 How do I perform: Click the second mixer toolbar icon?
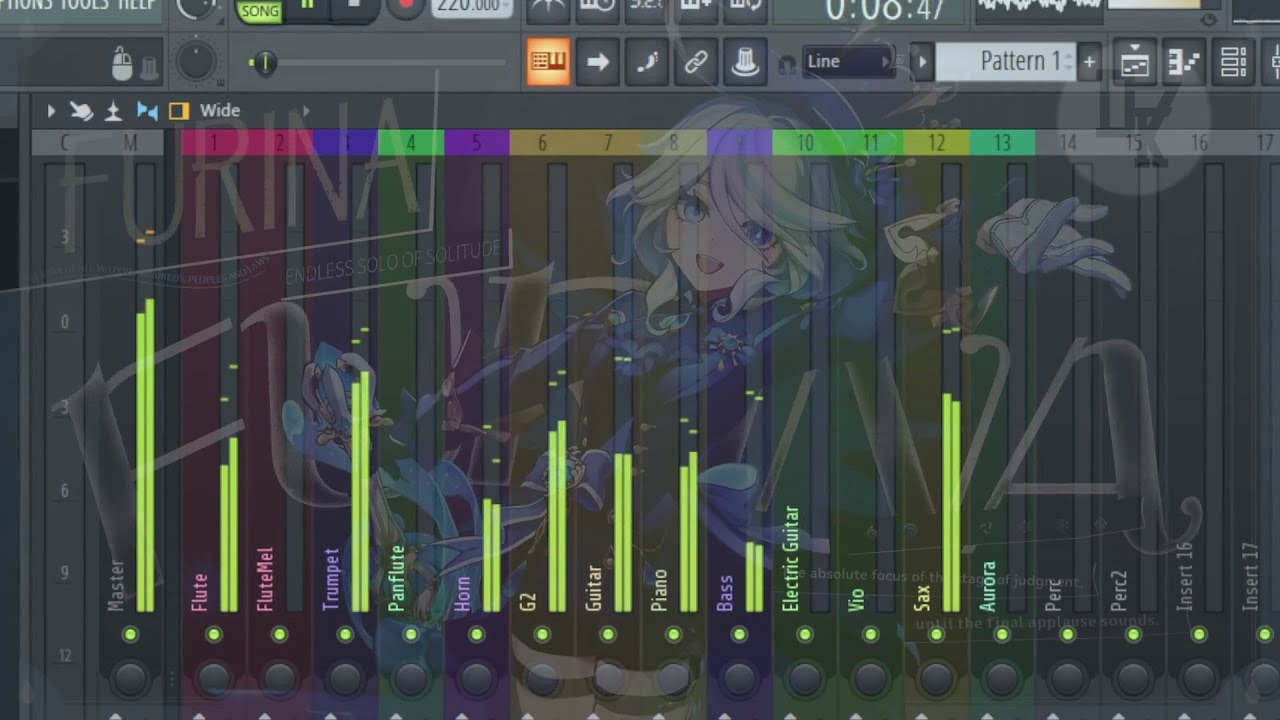[x=82, y=111]
